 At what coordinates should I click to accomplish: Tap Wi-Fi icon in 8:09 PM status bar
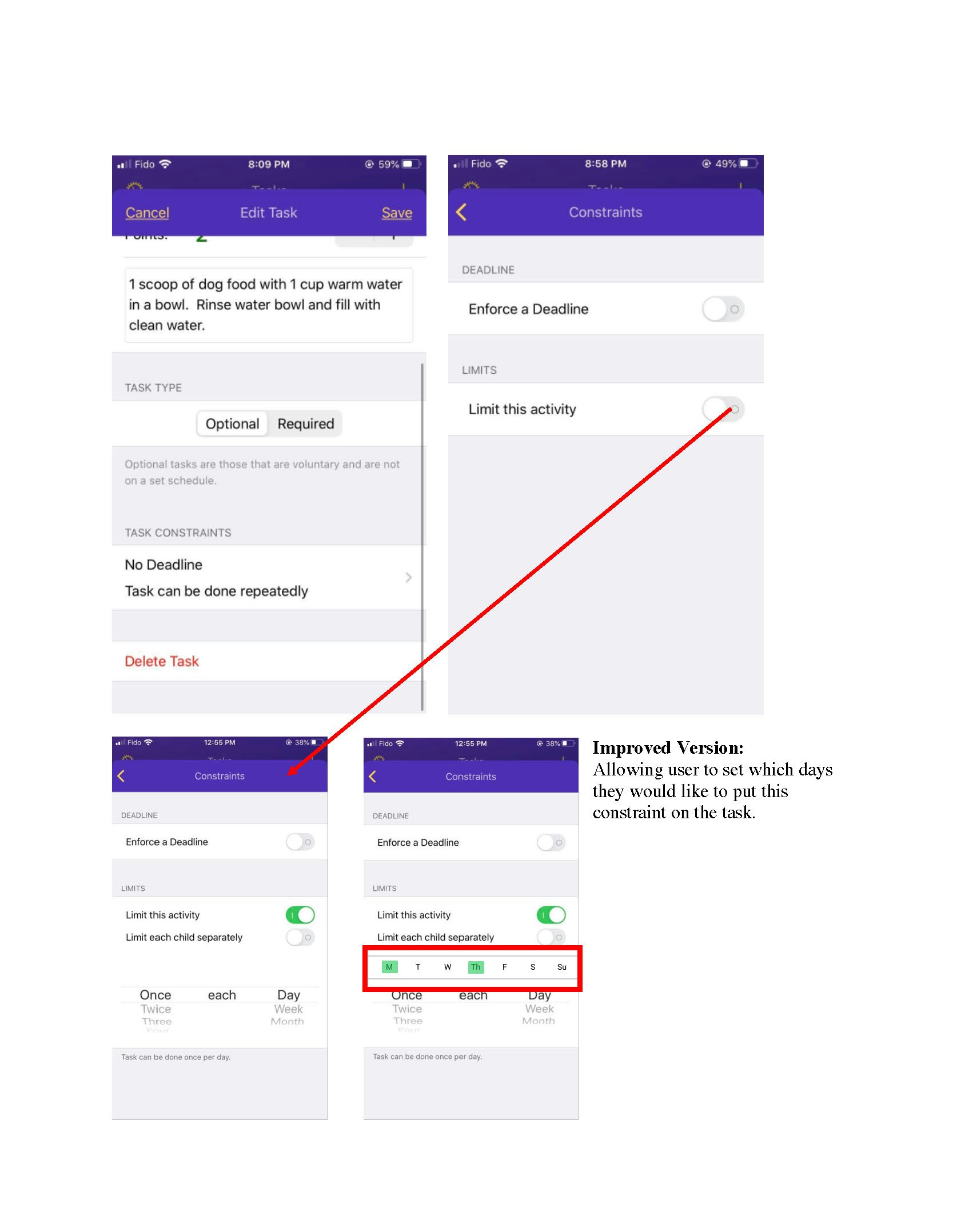pos(165,164)
